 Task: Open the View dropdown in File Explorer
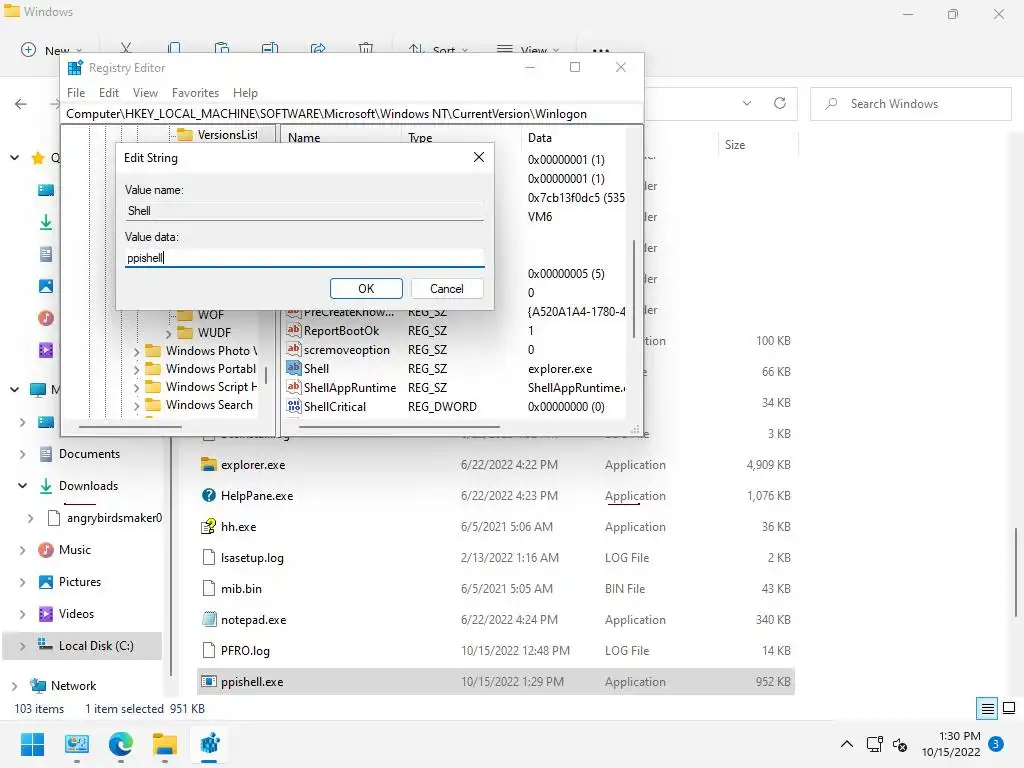[x=528, y=50]
